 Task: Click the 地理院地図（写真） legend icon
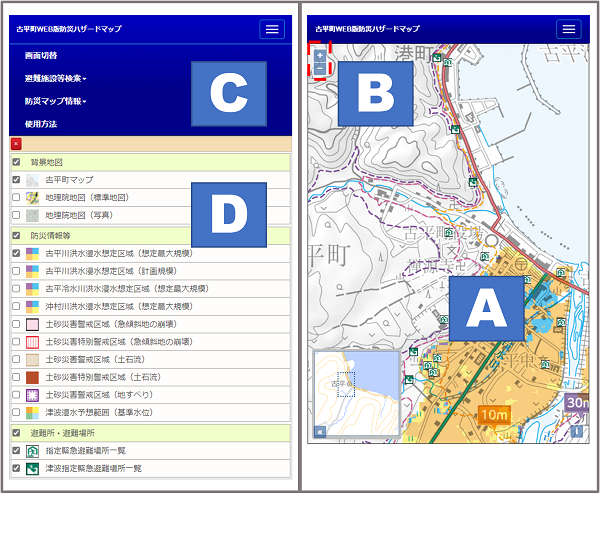(x=32, y=215)
